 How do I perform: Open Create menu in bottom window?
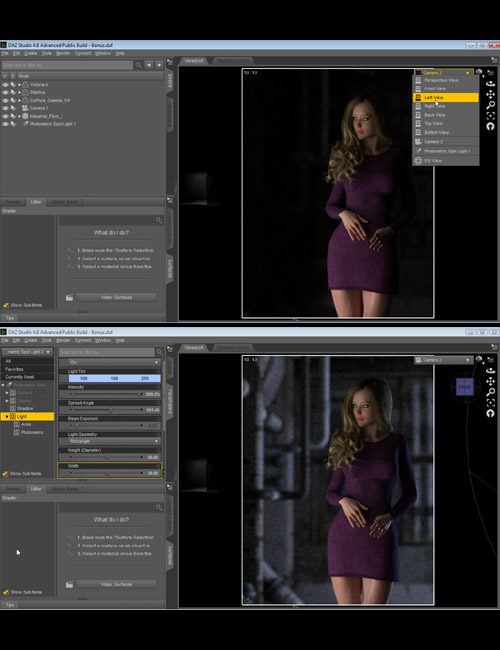tap(30, 340)
